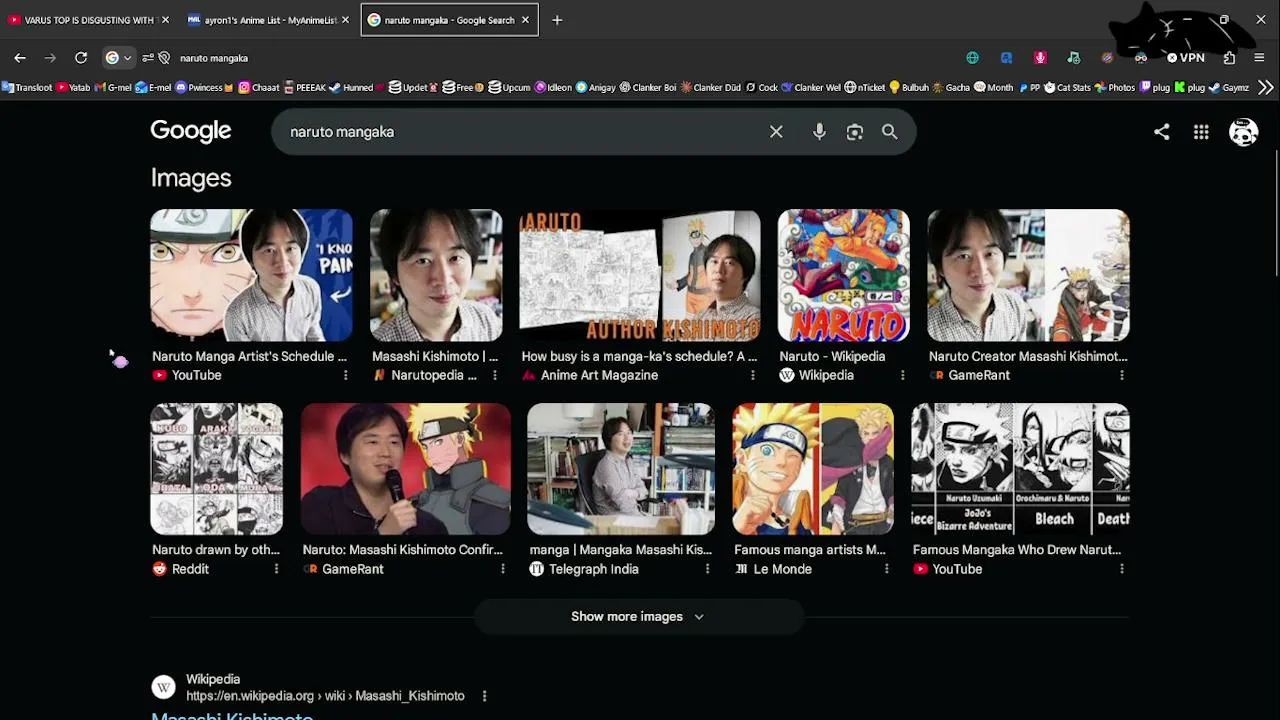Show hidden bookmarks with the overflow chevron
This screenshot has height=720, width=1280.
click(1266, 88)
